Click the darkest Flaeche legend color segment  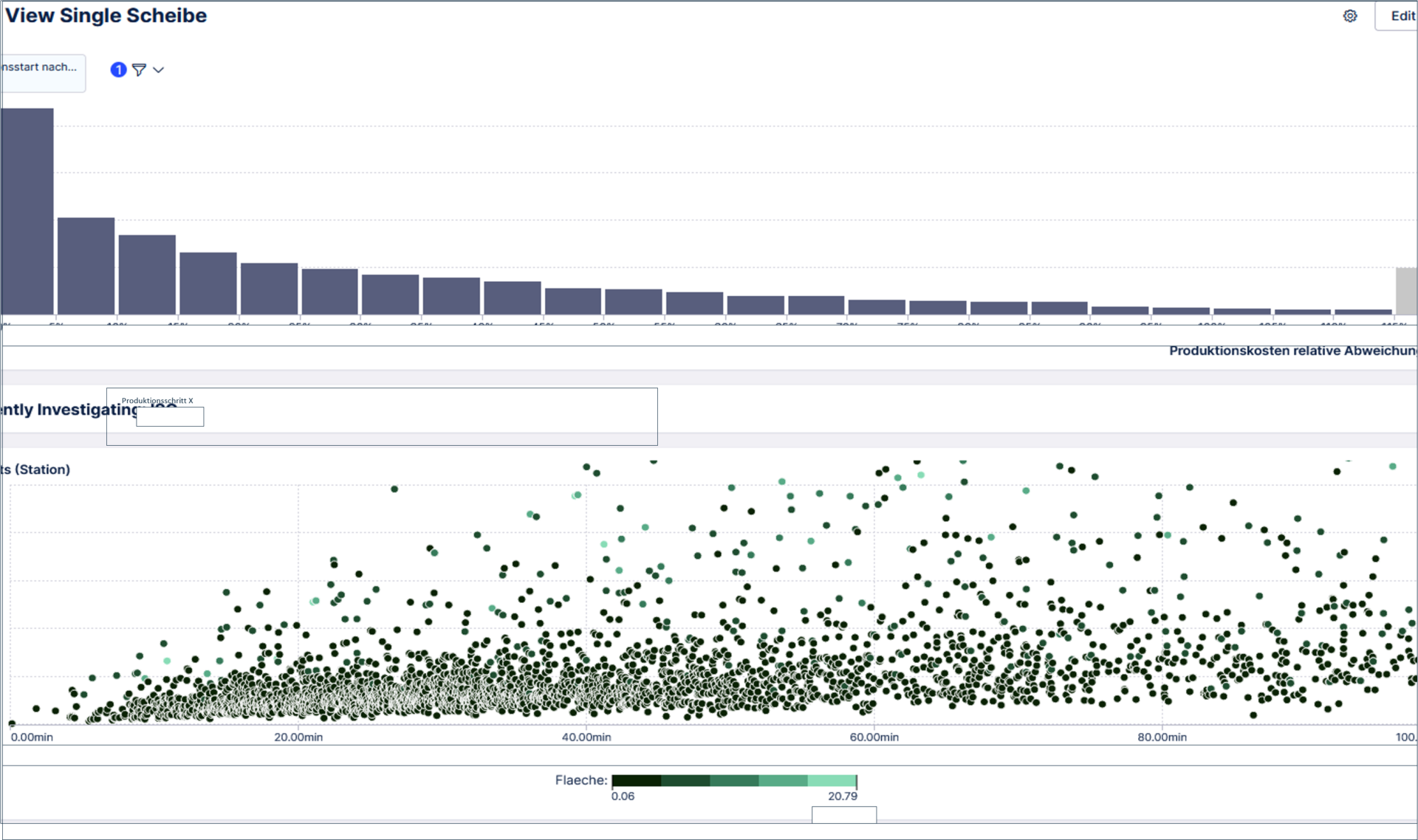tap(637, 780)
